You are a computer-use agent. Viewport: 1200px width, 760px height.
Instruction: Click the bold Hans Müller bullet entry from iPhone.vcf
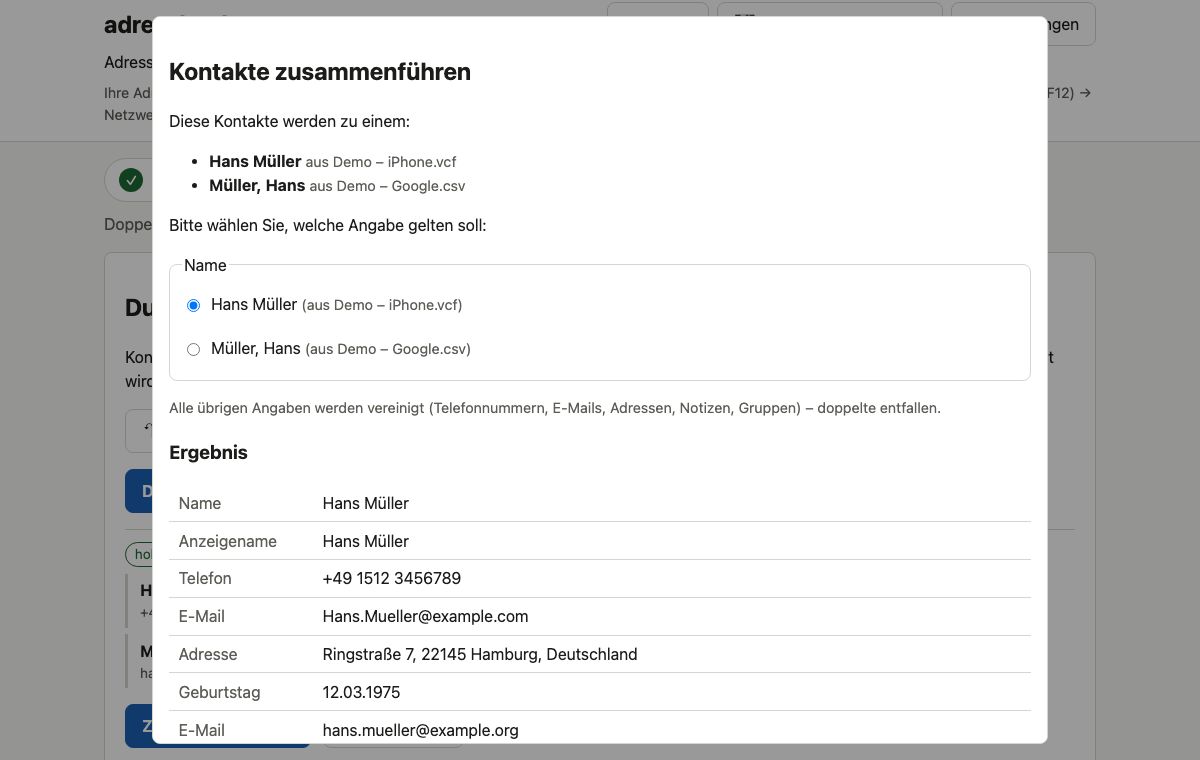[x=255, y=161]
